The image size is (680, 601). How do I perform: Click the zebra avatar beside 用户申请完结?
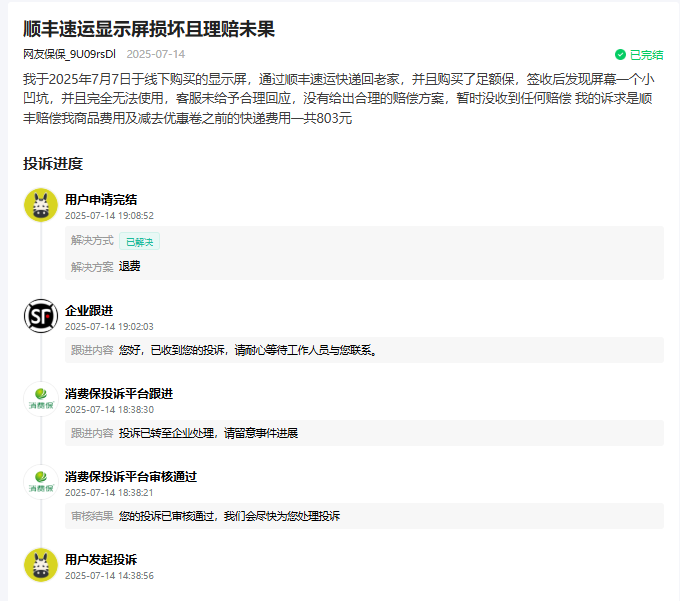[x=41, y=205]
